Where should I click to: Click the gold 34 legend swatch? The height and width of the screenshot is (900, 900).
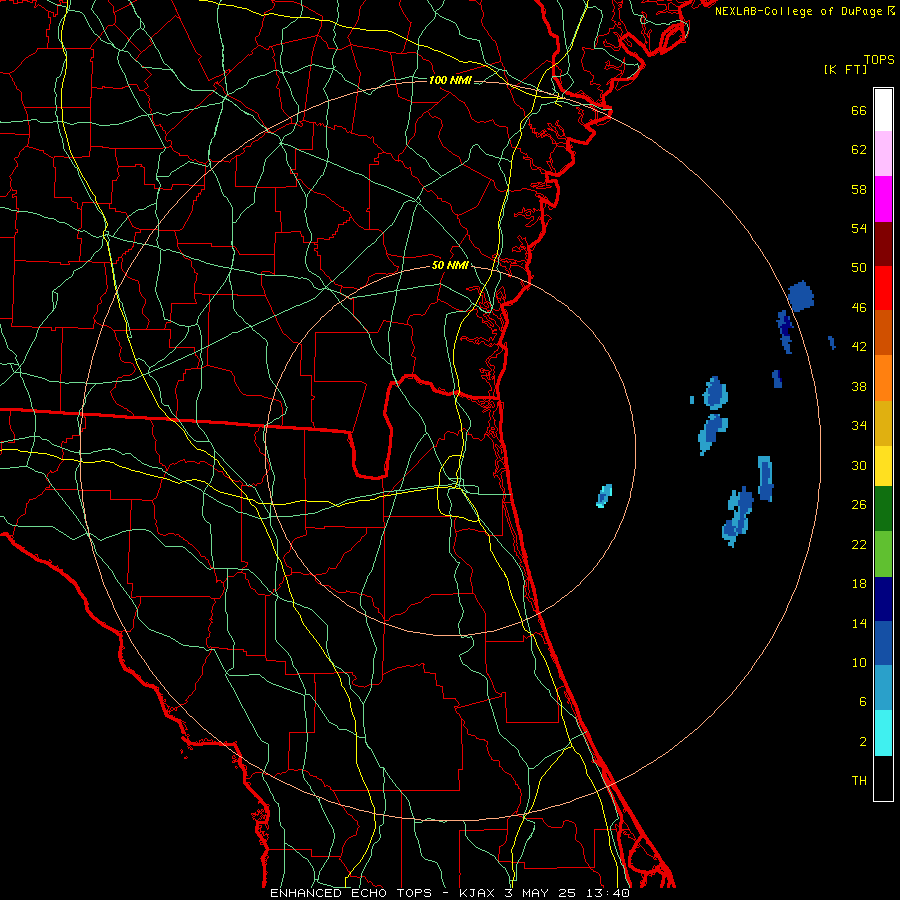[883, 423]
